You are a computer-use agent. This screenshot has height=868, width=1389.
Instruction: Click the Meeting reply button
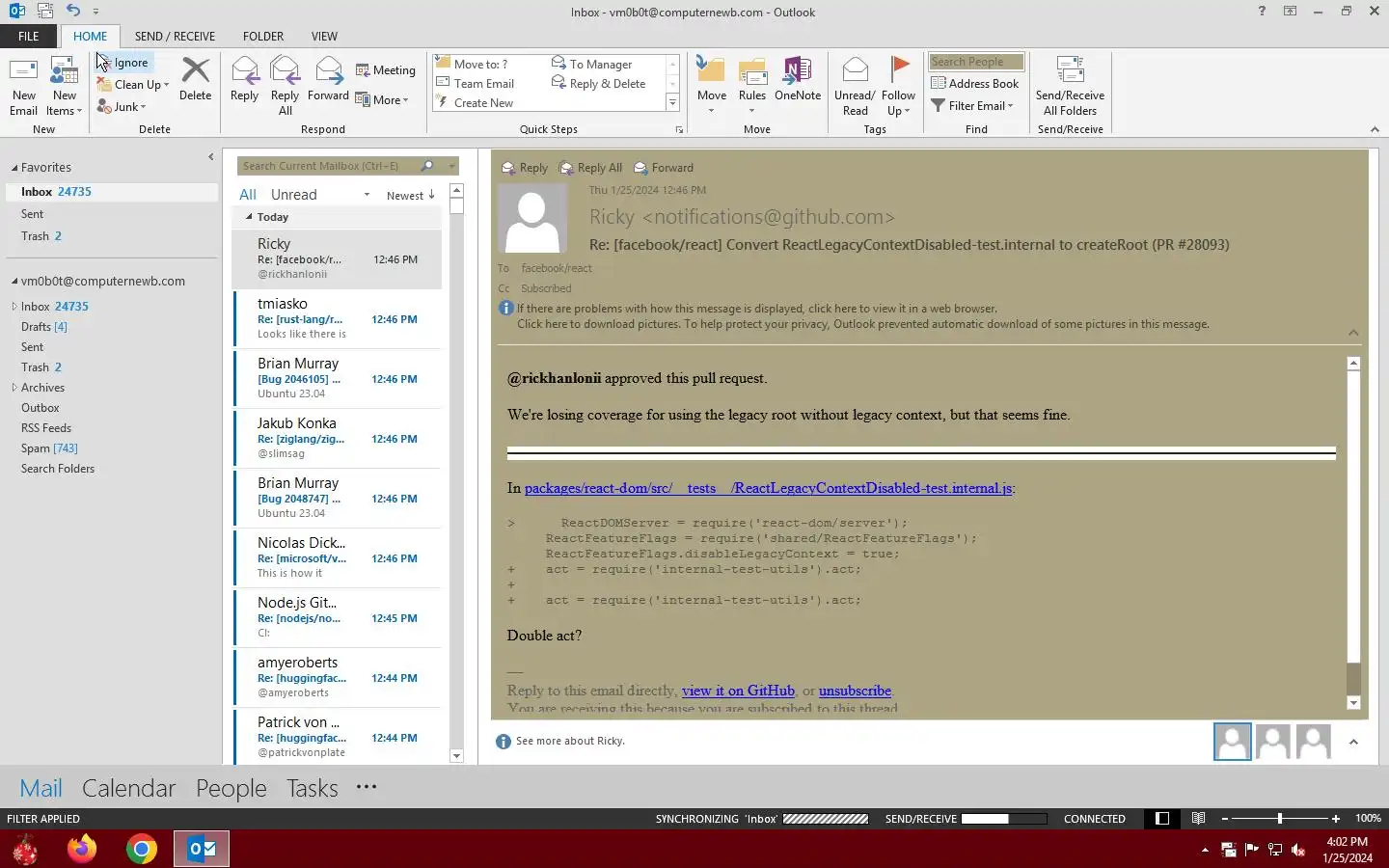click(385, 70)
